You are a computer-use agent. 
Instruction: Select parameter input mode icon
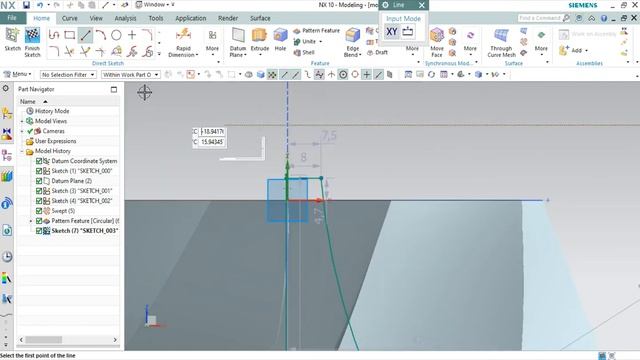pyautogui.click(x=407, y=31)
